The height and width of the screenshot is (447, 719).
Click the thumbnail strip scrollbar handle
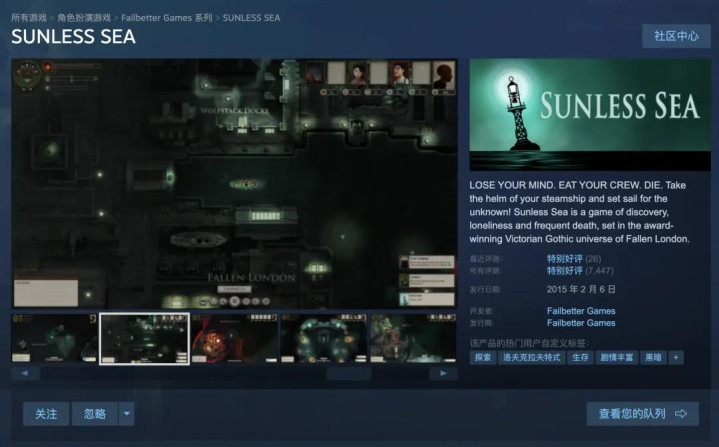[349, 373]
